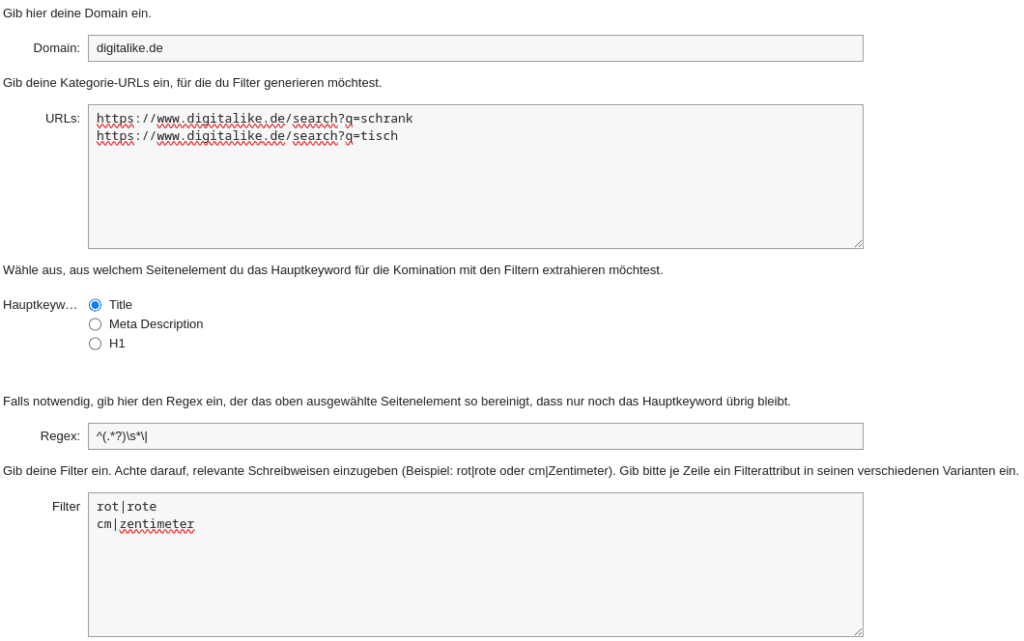Click the URL line ending in q=tisch
The height and width of the screenshot is (641, 1024).
click(x=247, y=136)
